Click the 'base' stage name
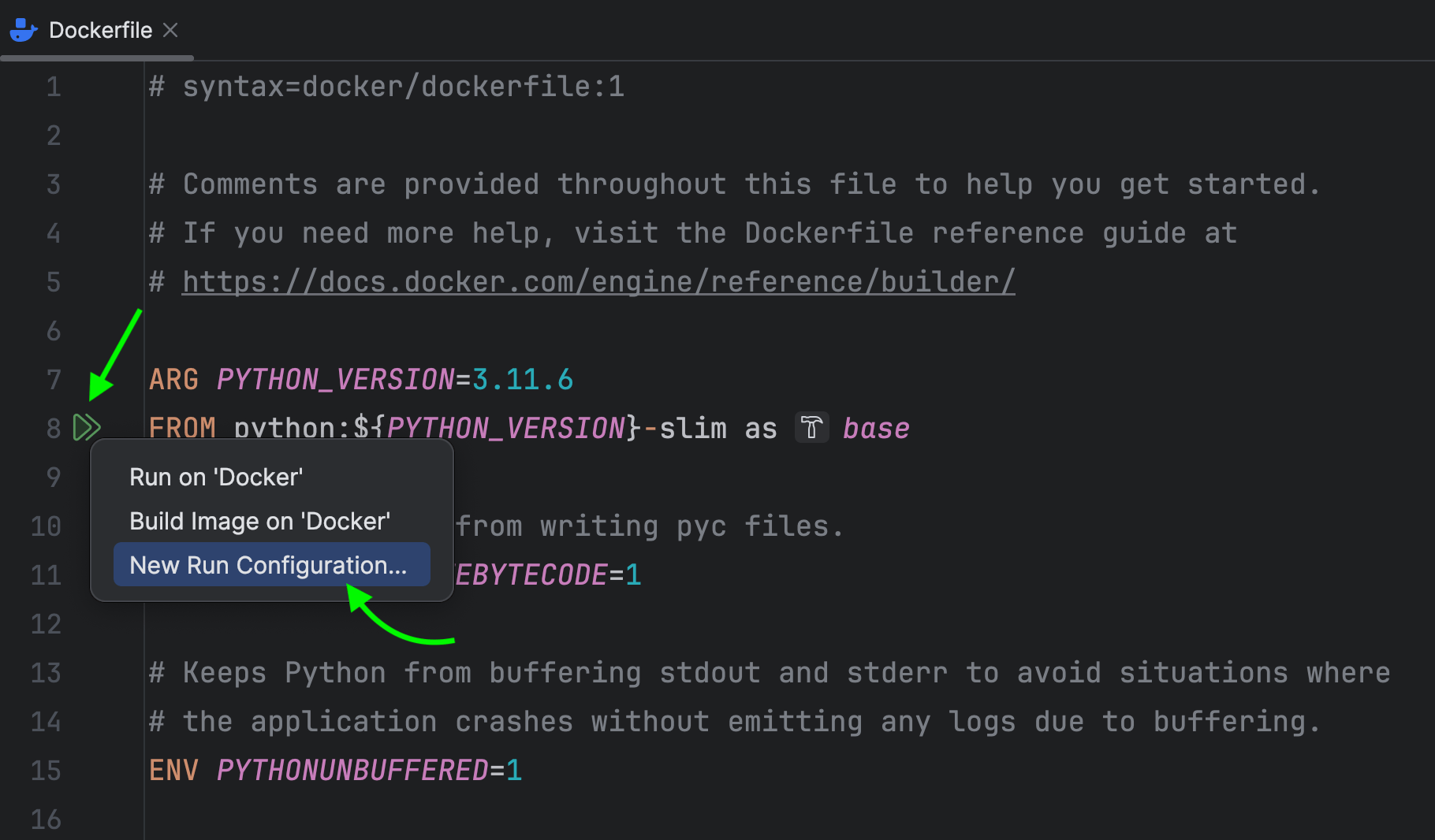 [876, 429]
